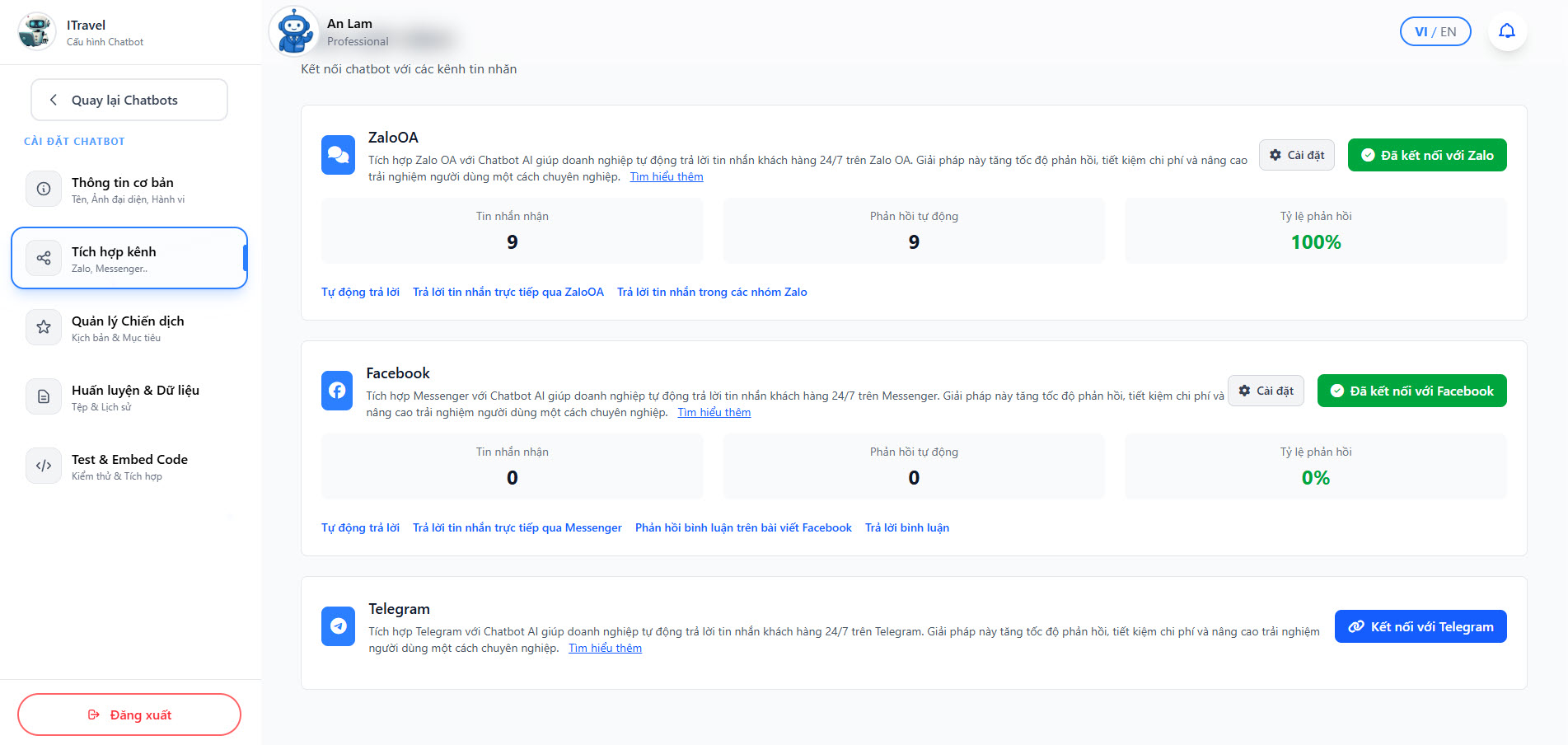Click Trả lời tin nhắn trực tiếp qua Messenger

[517, 527]
